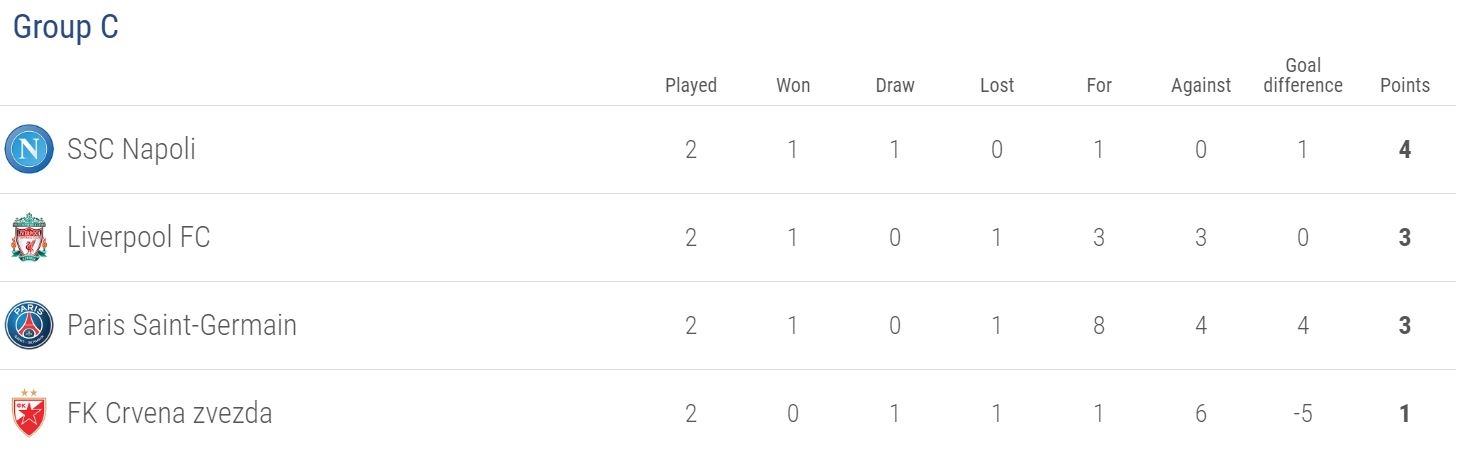Click the Group C heading

click(66, 27)
